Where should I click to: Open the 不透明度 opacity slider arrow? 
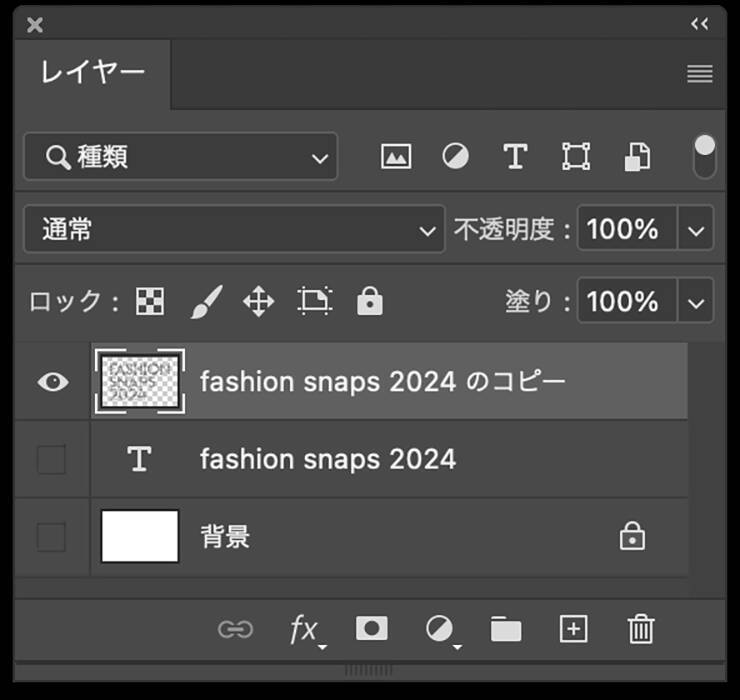(x=696, y=228)
